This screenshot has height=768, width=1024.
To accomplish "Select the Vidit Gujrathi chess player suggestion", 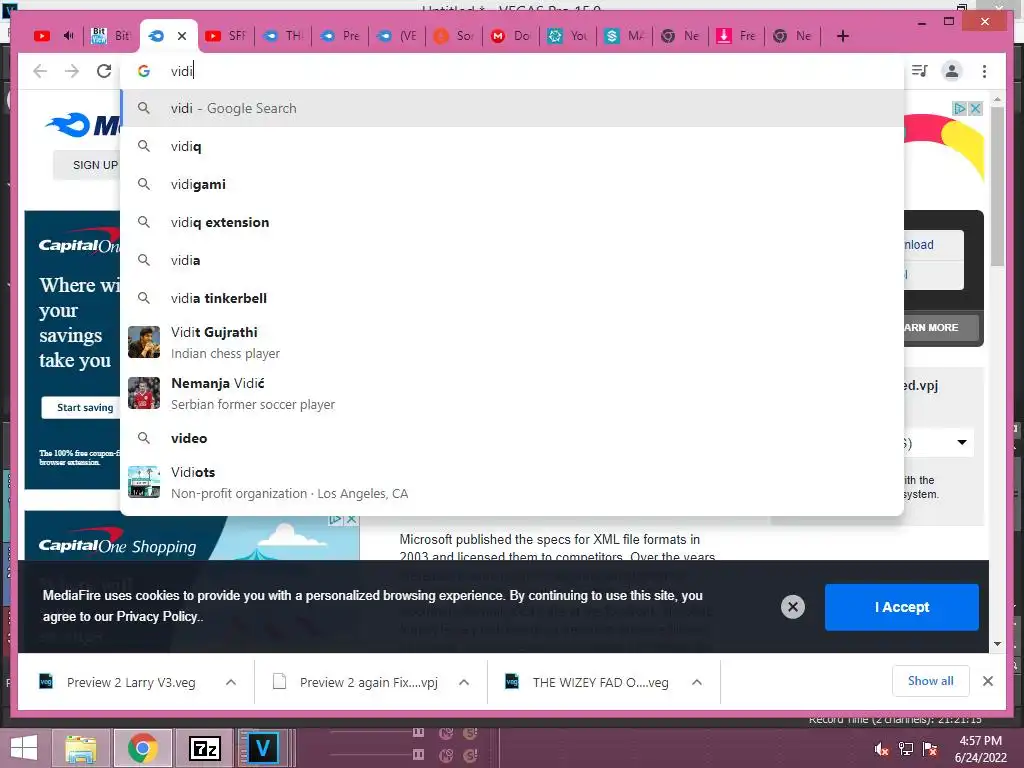I will point(512,342).
